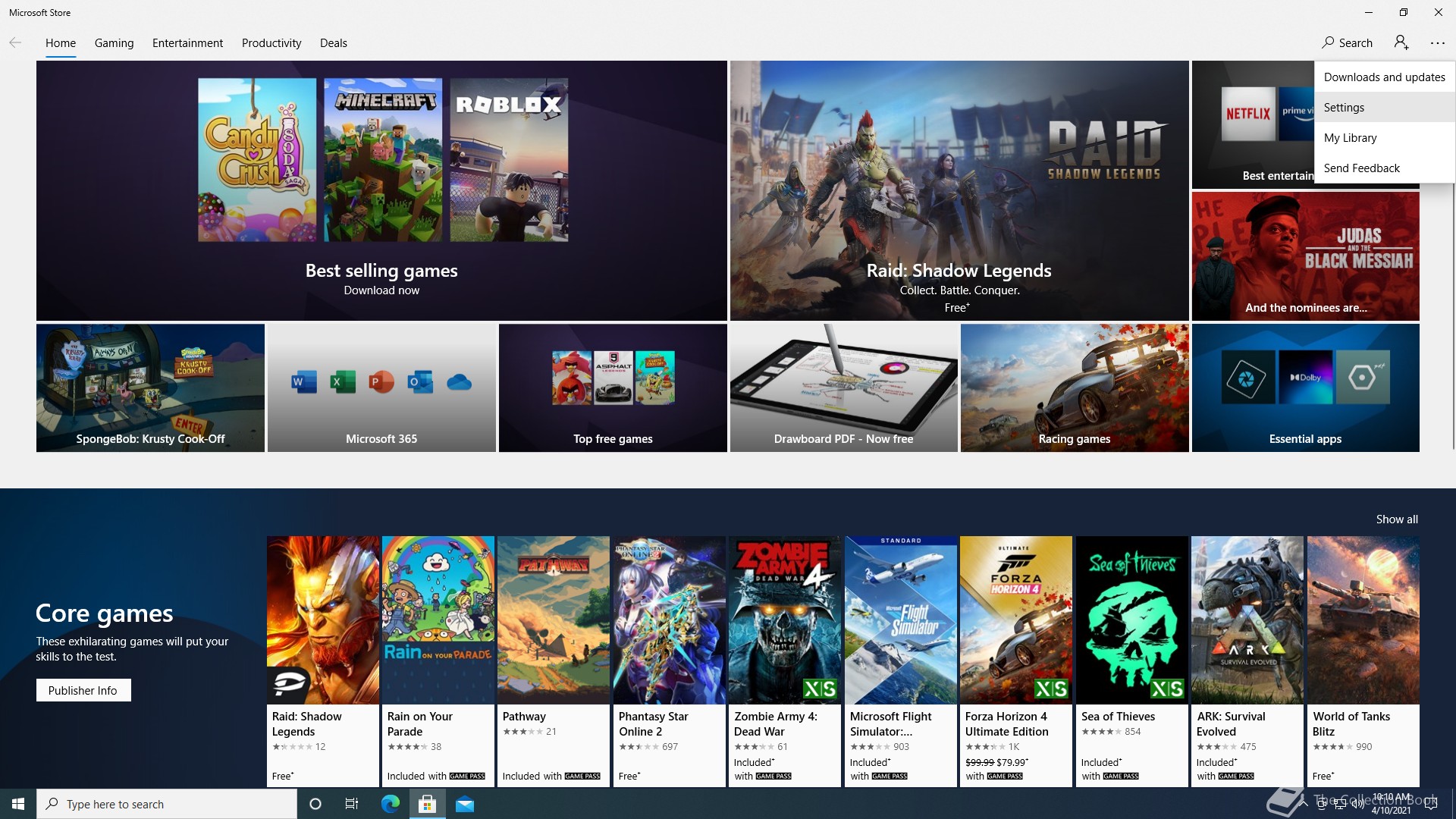Click the Outlook icon in Microsoft 365 tile
The height and width of the screenshot is (819, 1456).
(420, 381)
